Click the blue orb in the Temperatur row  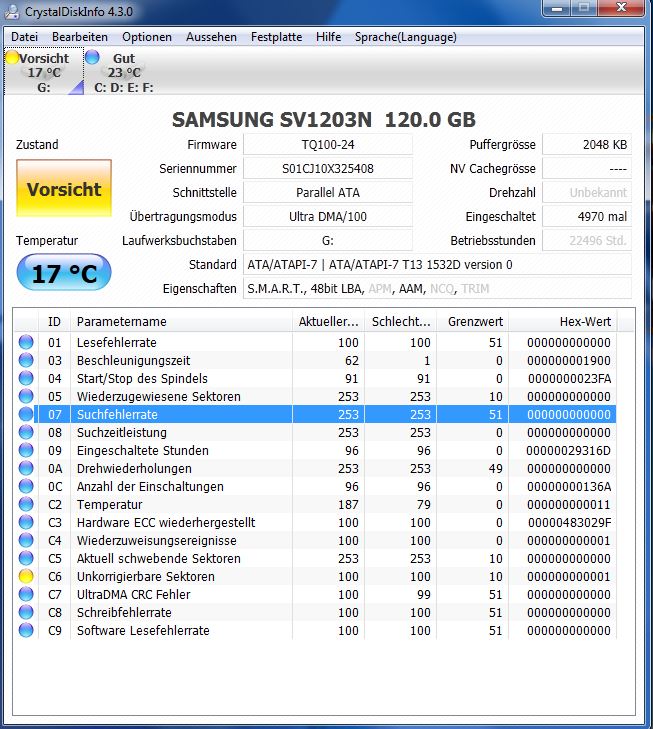pyautogui.click(x=26, y=504)
